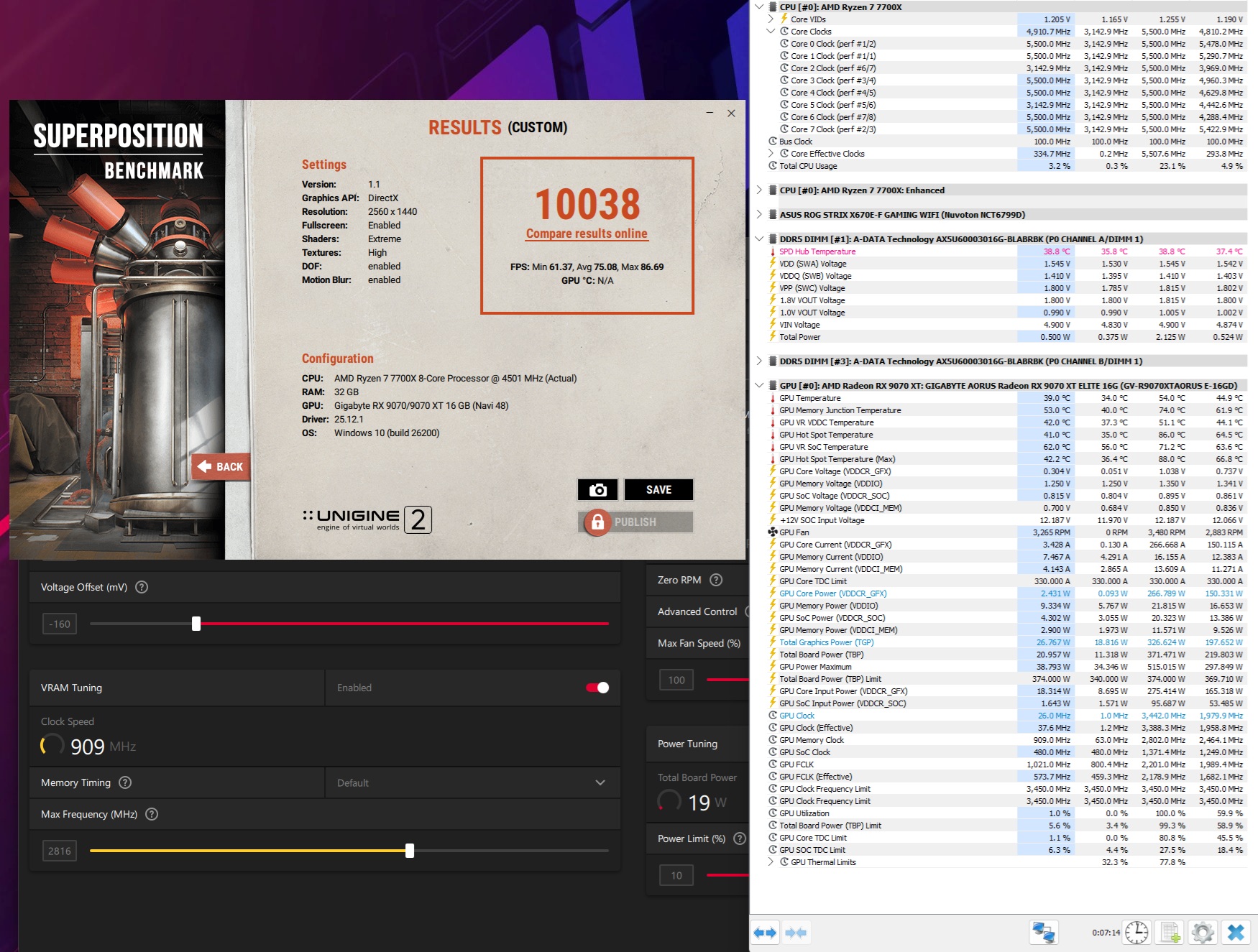Click HWiNFO collapse-columns inward arrows icon

point(796,933)
